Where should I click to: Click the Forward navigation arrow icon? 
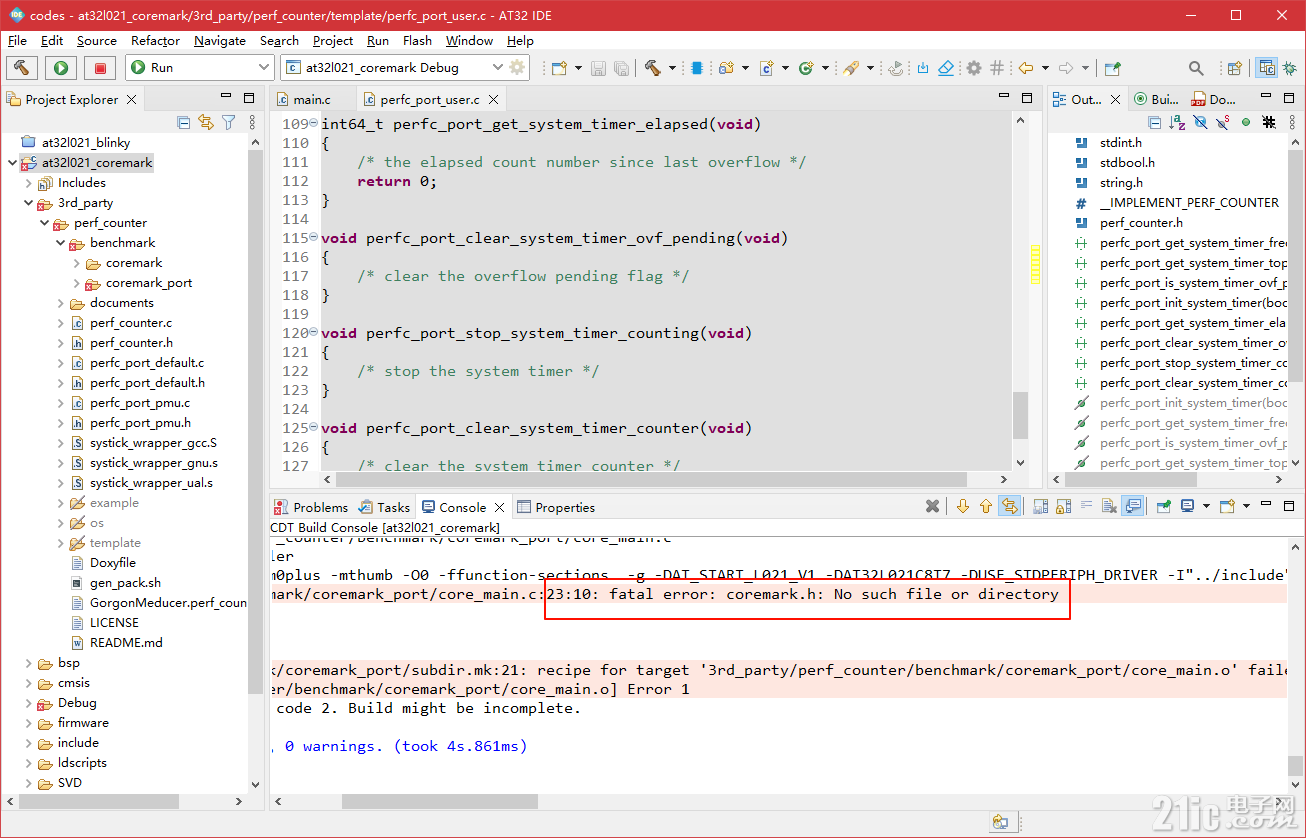coord(1066,68)
